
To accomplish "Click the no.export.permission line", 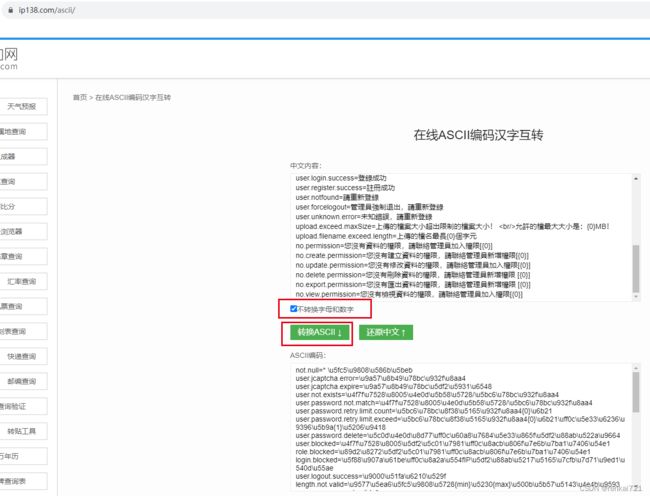I will (x=413, y=285).
